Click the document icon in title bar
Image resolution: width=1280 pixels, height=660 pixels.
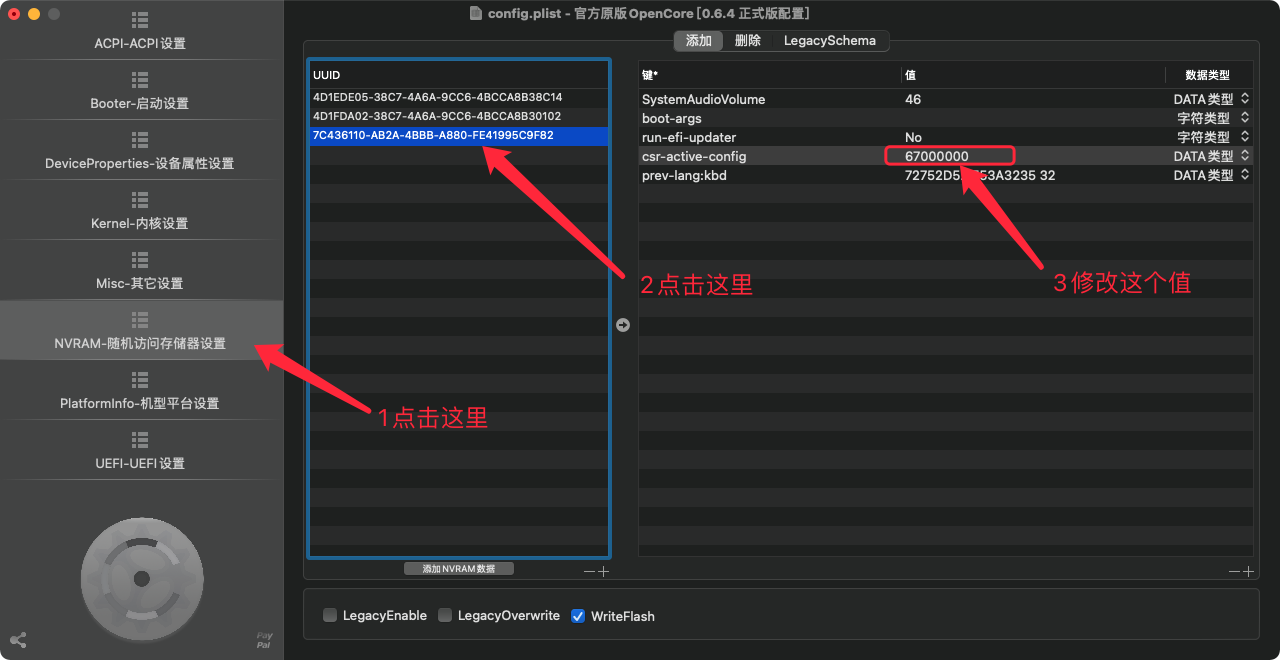(476, 13)
